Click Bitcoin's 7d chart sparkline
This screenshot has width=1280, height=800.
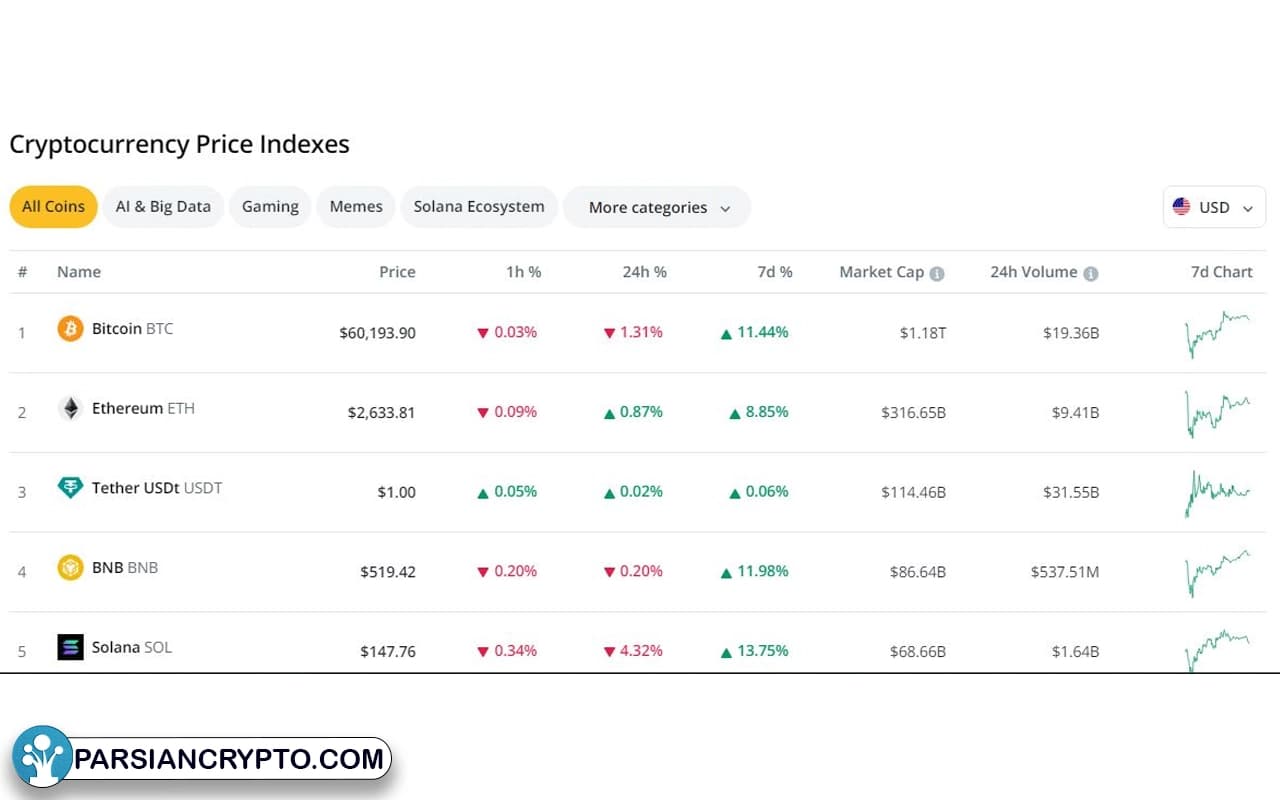click(x=1217, y=333)
